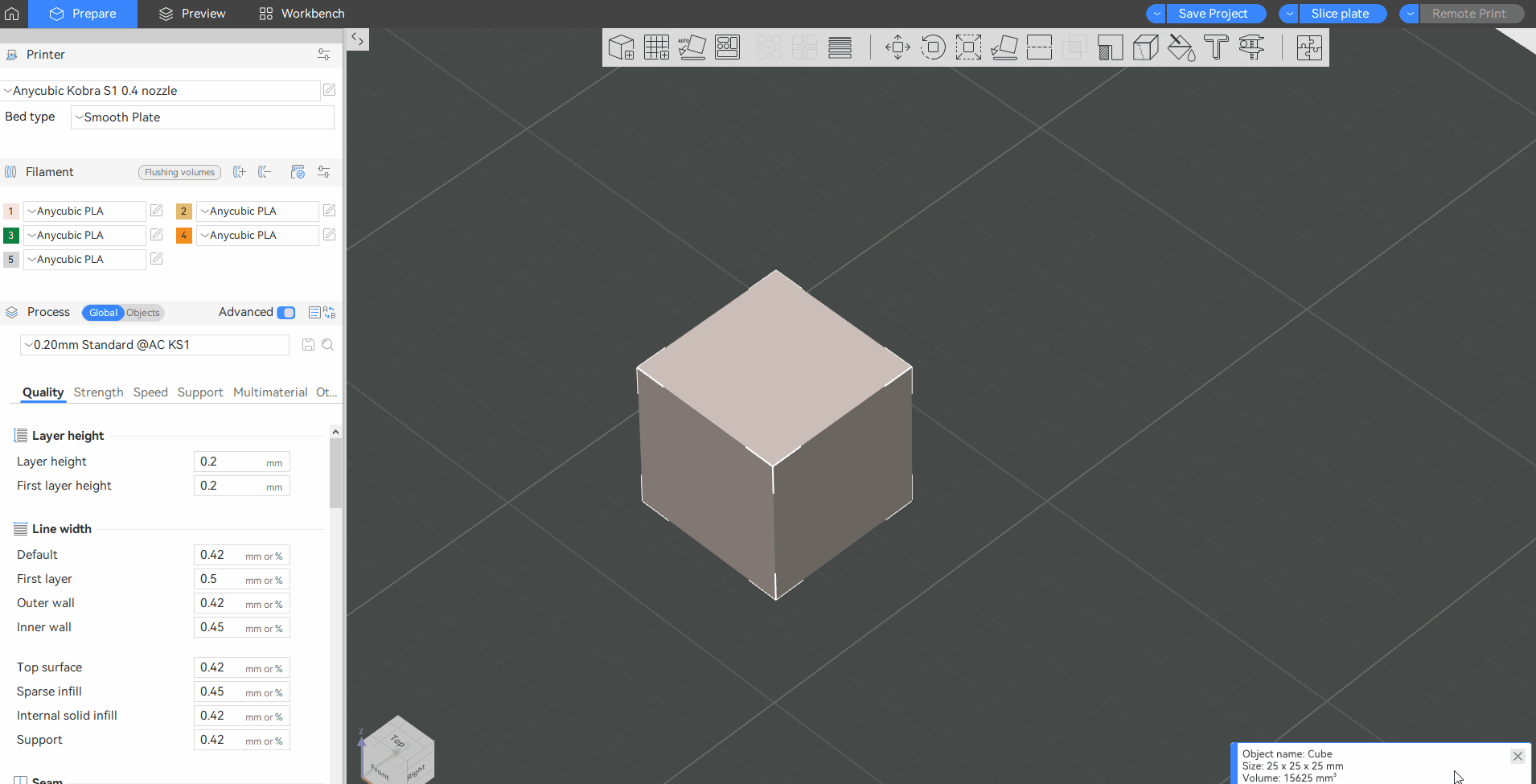Open the Seam painting tool
This screenshot has width=1536, height=784.
1145,47
